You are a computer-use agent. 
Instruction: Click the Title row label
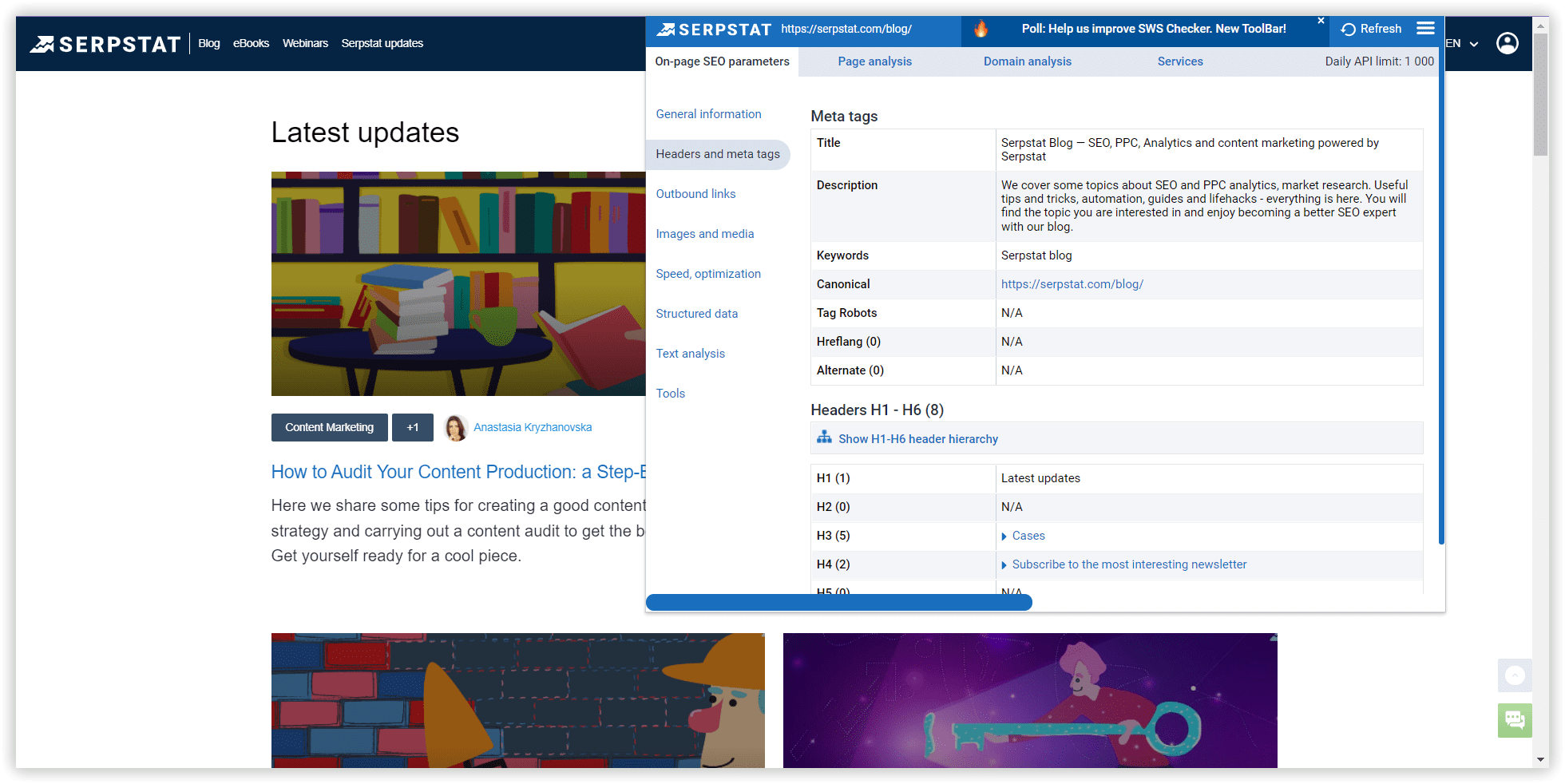[828, 143]
